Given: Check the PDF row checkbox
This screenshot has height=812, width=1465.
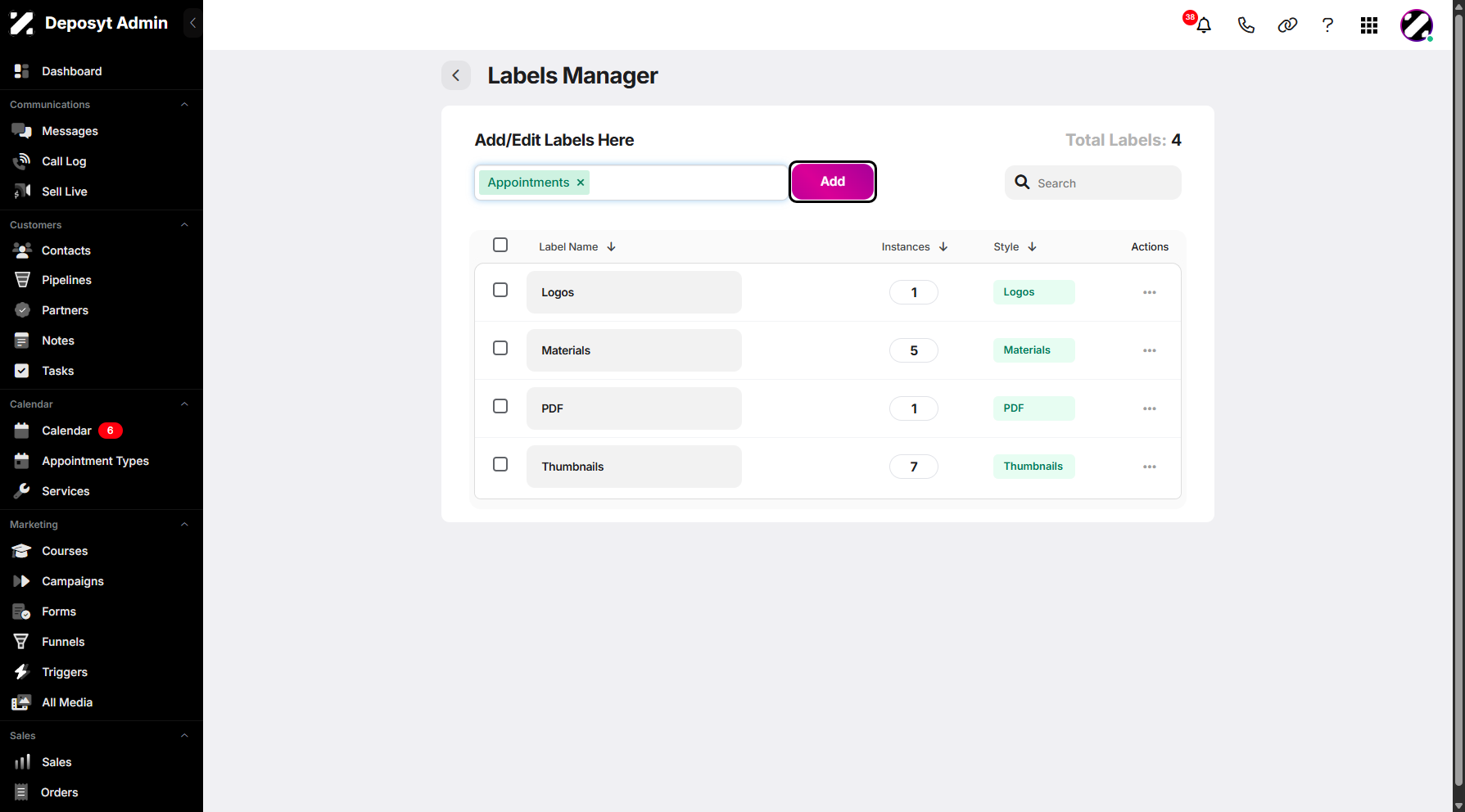Looking at the screenshot, I should pyautogui.click(x=500, y=406).
